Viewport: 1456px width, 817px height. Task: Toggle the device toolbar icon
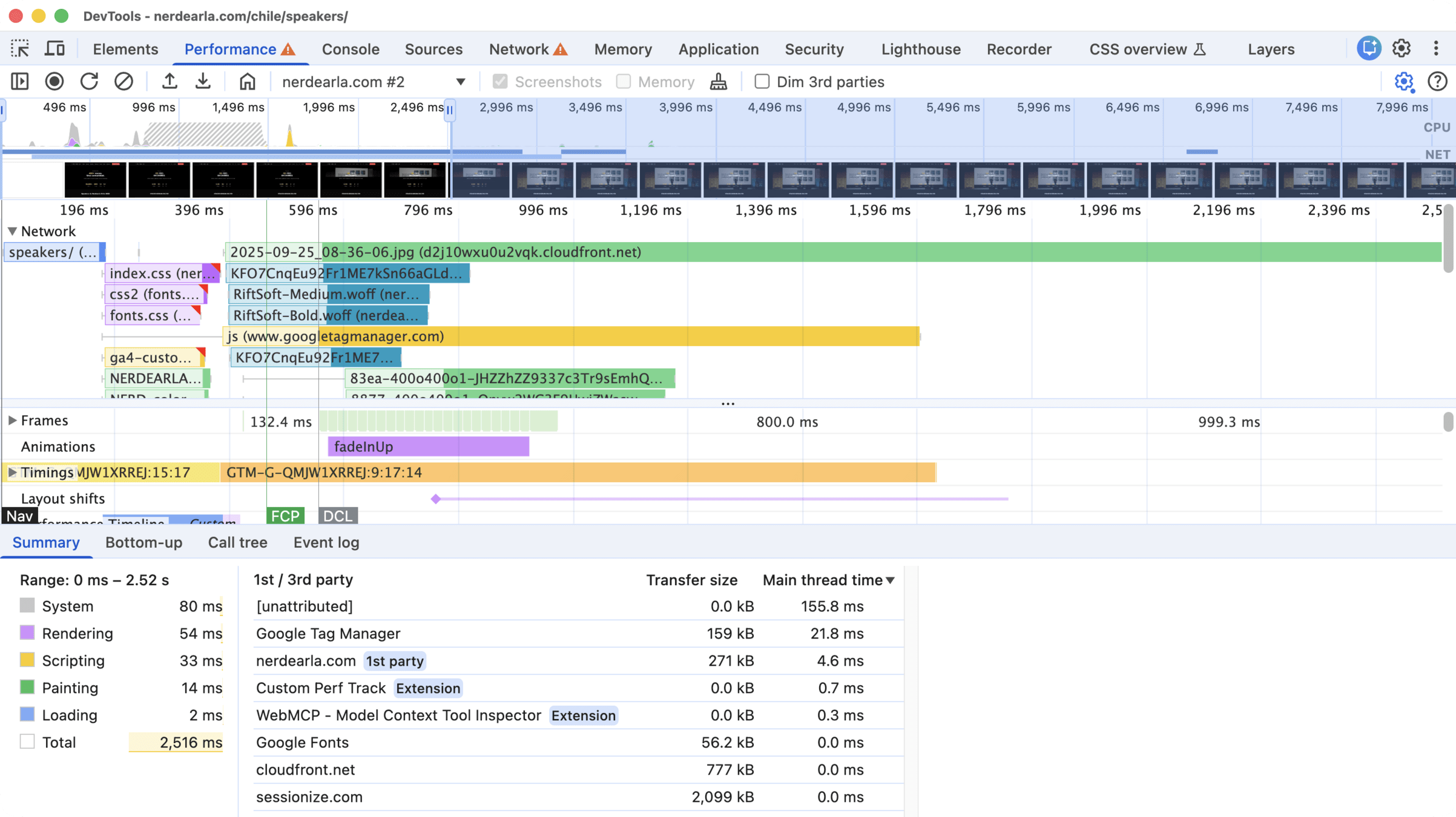point(55,49)
